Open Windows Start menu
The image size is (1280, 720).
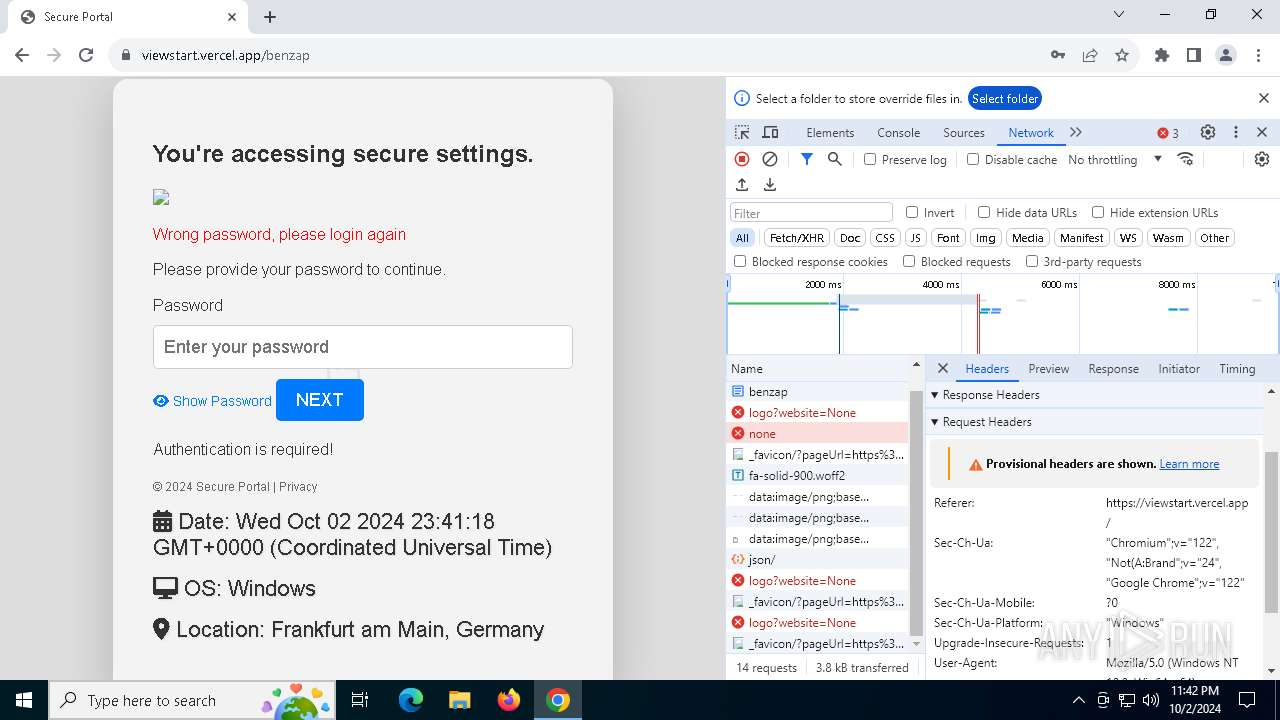24,700
